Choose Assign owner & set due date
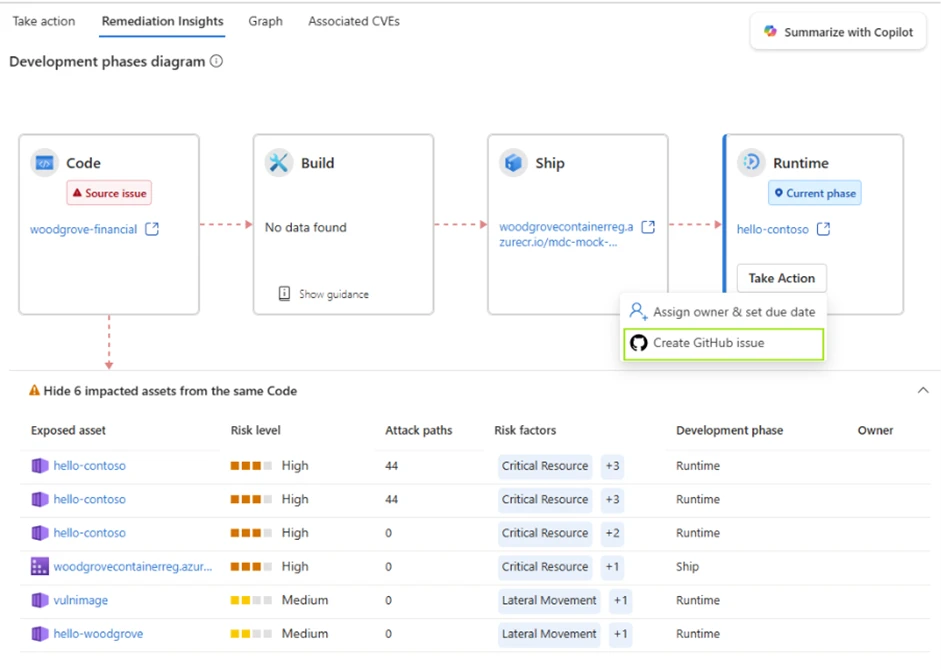This screenshot has height=669, width=941. (x=733, y=312)
